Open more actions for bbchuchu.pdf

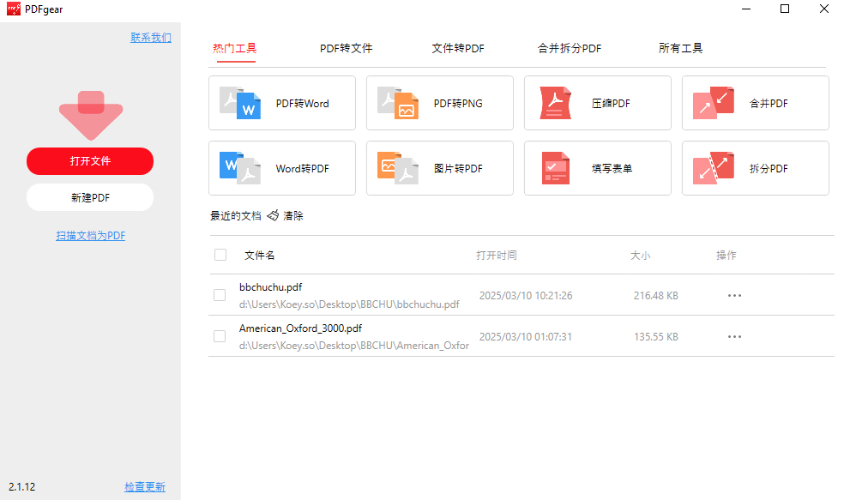tap(734, 295)
